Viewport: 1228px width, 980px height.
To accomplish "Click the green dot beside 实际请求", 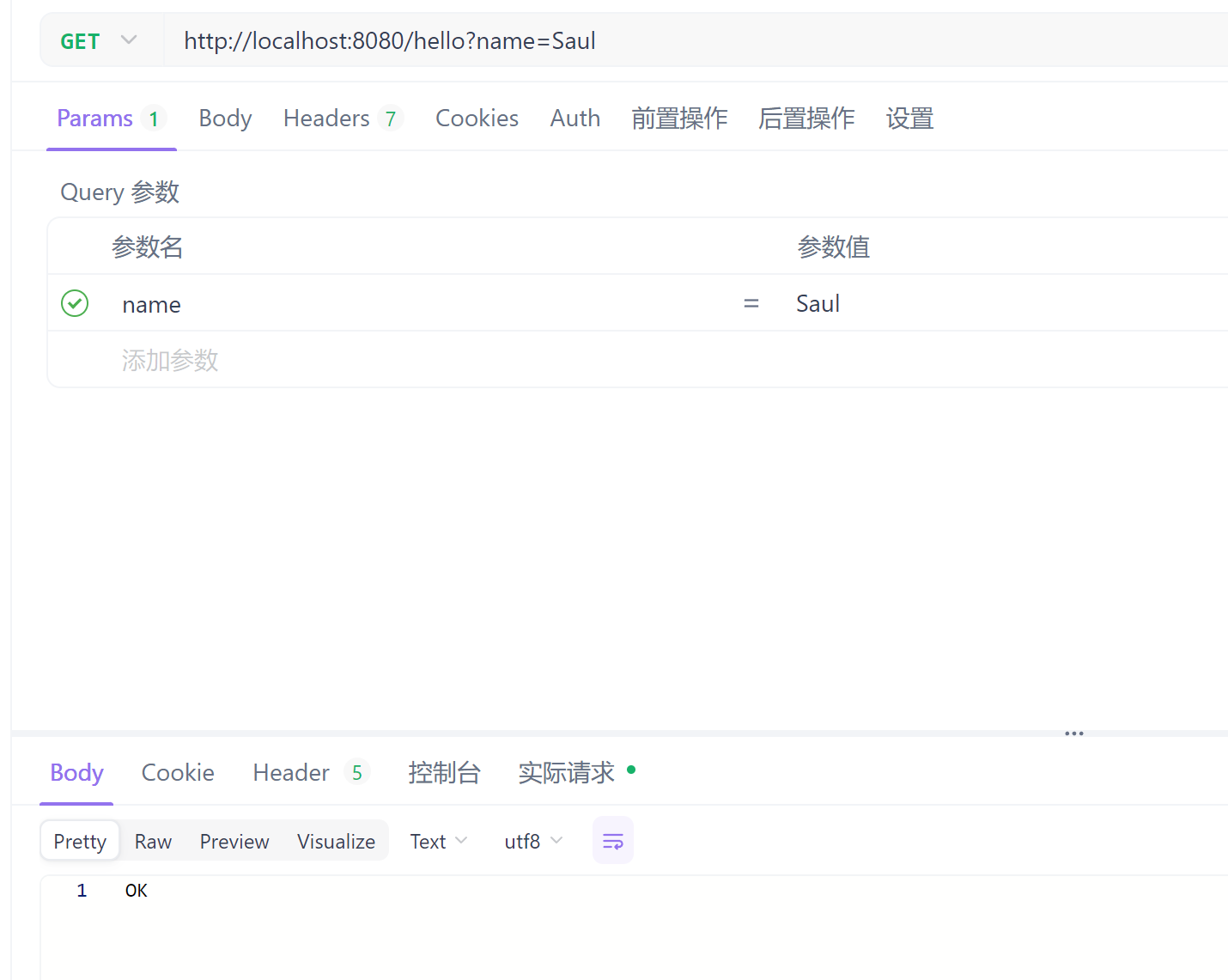I will (x=631, y=771).
